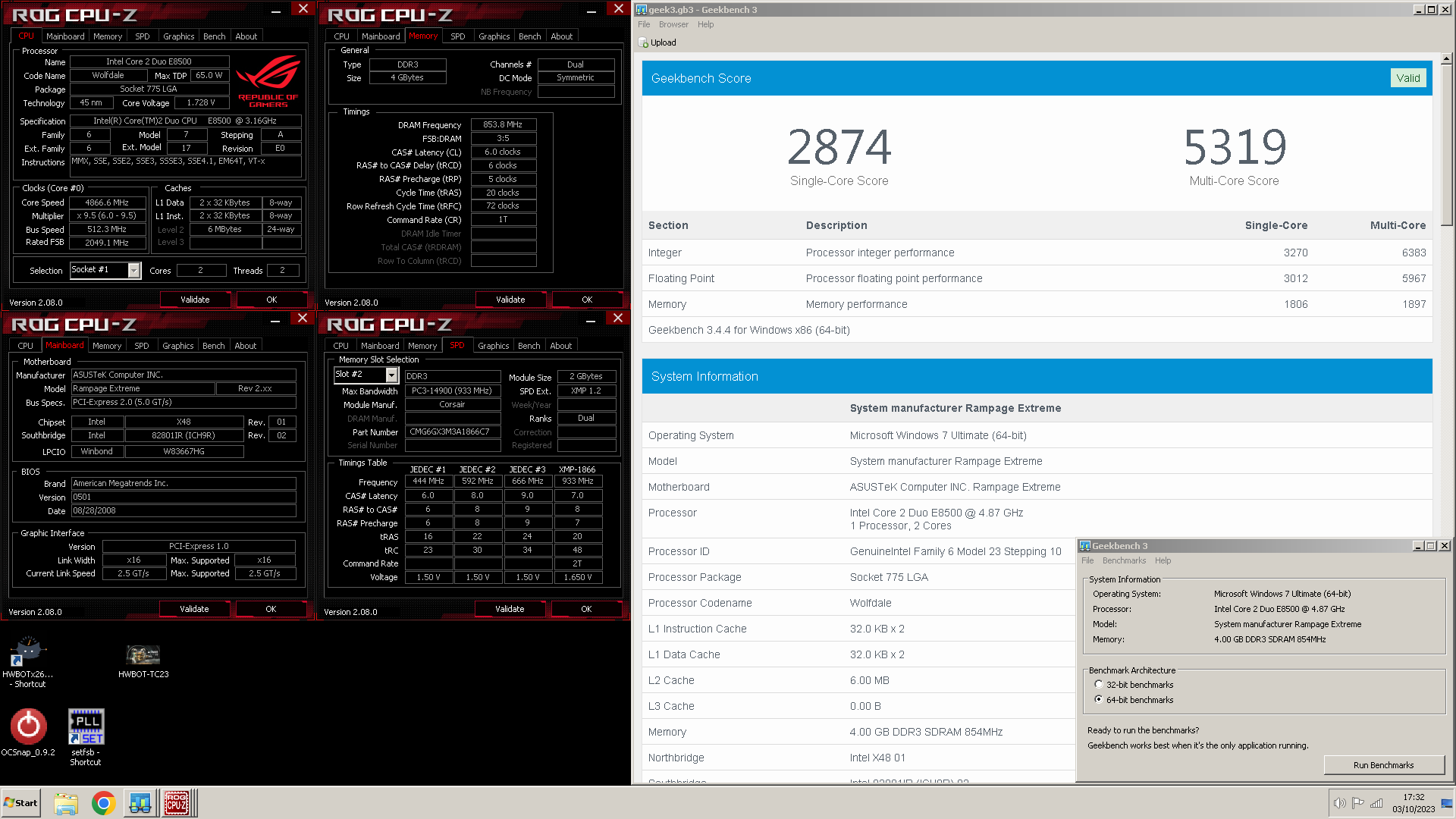Open File menu in Geekbench 3 dialog
Viewport: 1456px width, 819px height.
(x=1087, y=560)
